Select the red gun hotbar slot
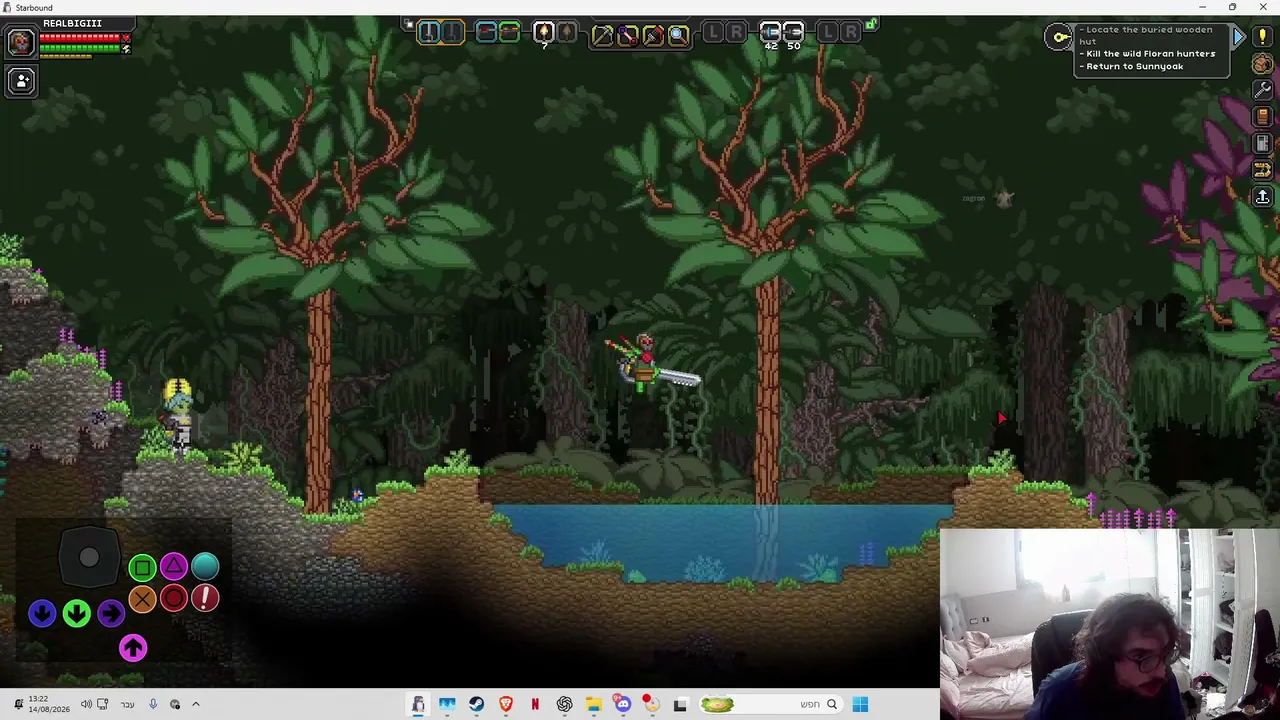The height and width of the screenshot is (720, 1280). pos(486,32)
